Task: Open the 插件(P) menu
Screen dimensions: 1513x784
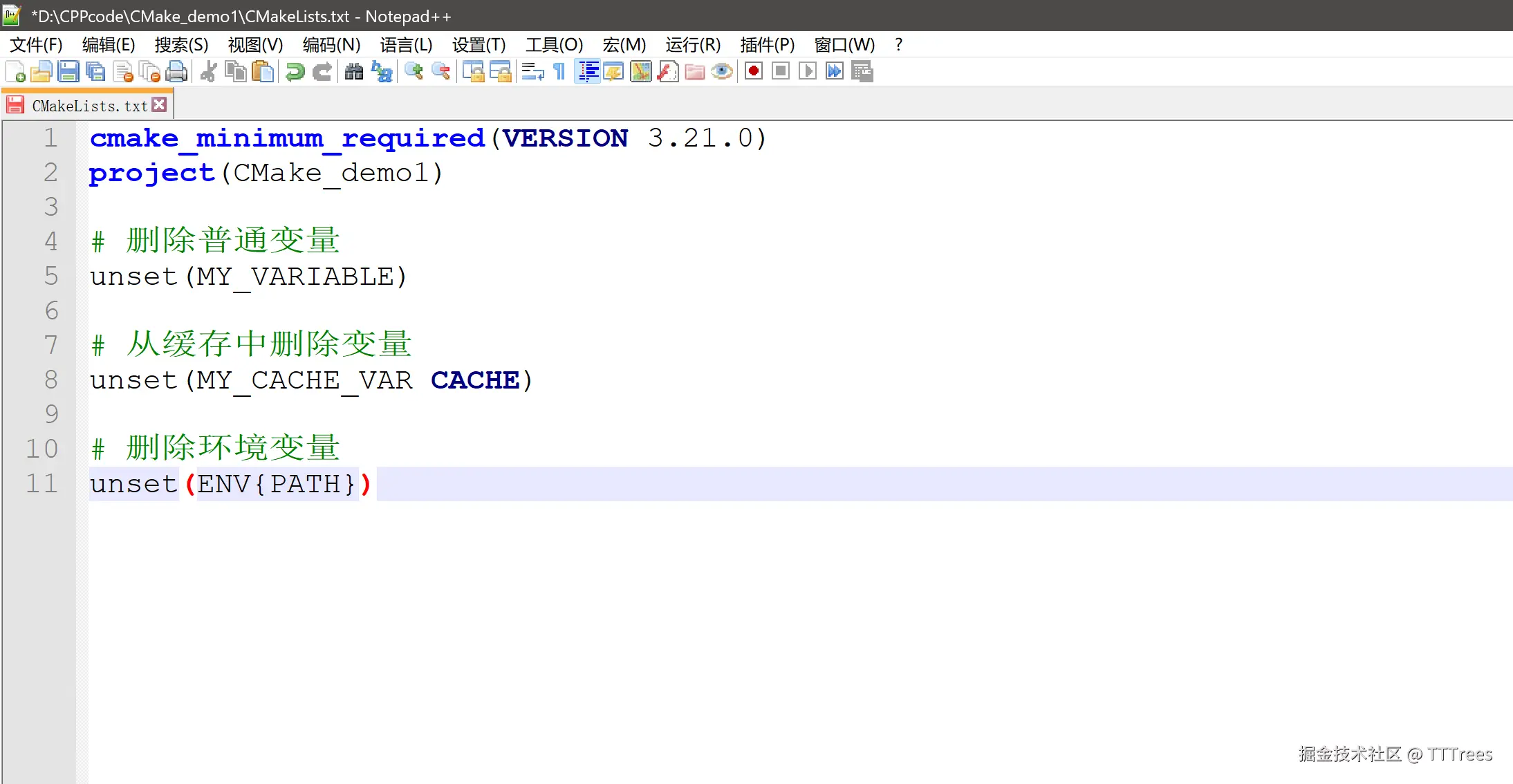Action: click(767, 45)
